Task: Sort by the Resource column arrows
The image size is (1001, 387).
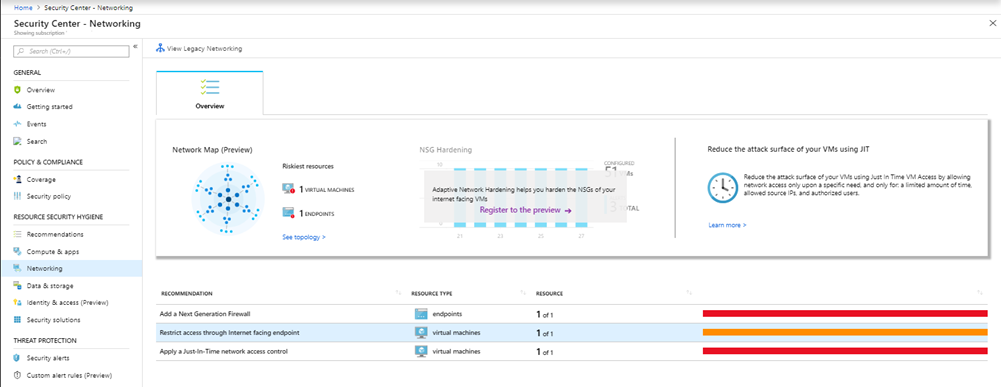Action: (x=689, y=293)
